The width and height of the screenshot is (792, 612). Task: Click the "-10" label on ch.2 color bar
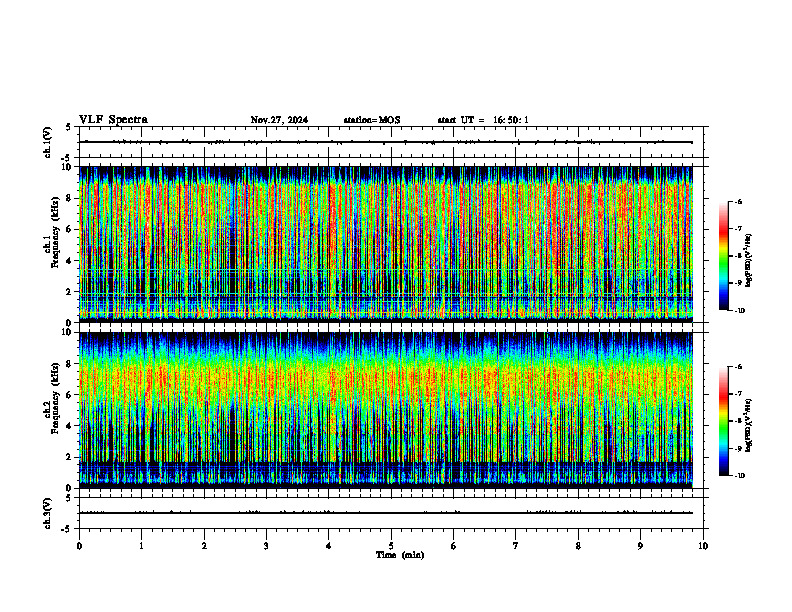tap(739, 476)
